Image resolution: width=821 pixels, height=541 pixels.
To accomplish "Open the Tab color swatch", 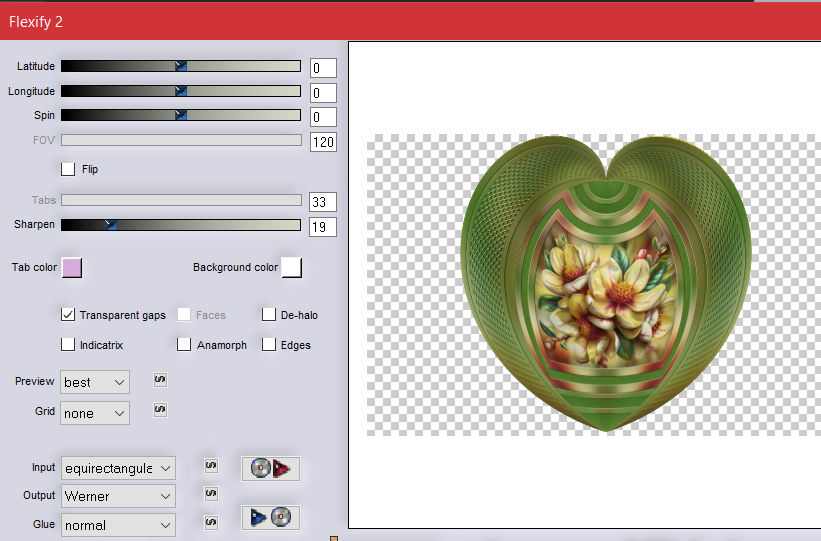I will click(72, 268).
